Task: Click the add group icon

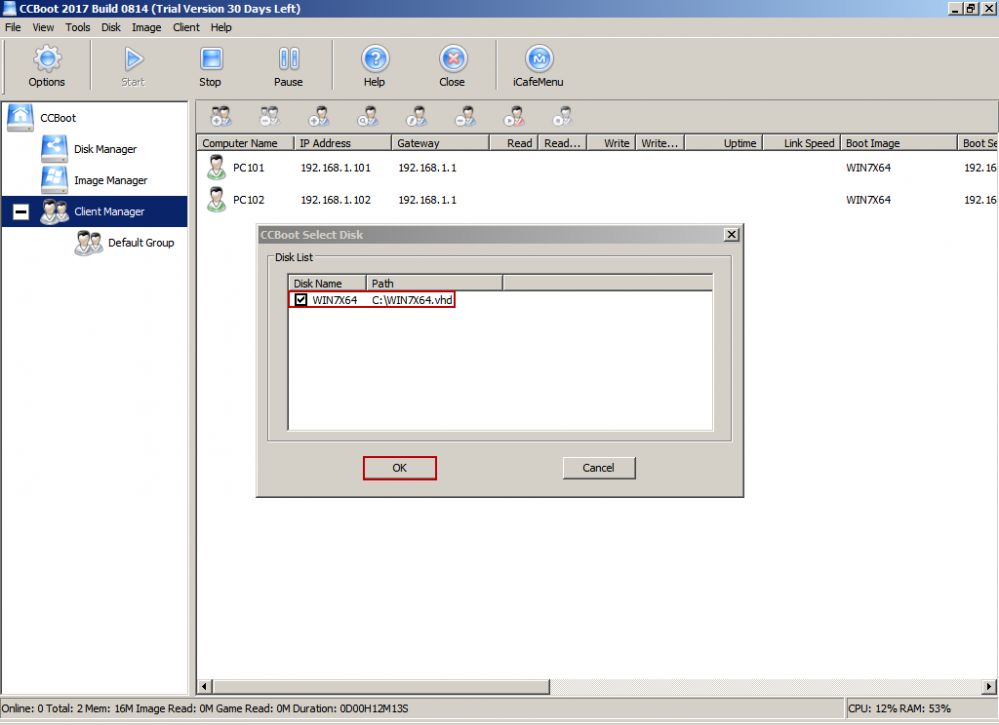Action: pos(221,117)
